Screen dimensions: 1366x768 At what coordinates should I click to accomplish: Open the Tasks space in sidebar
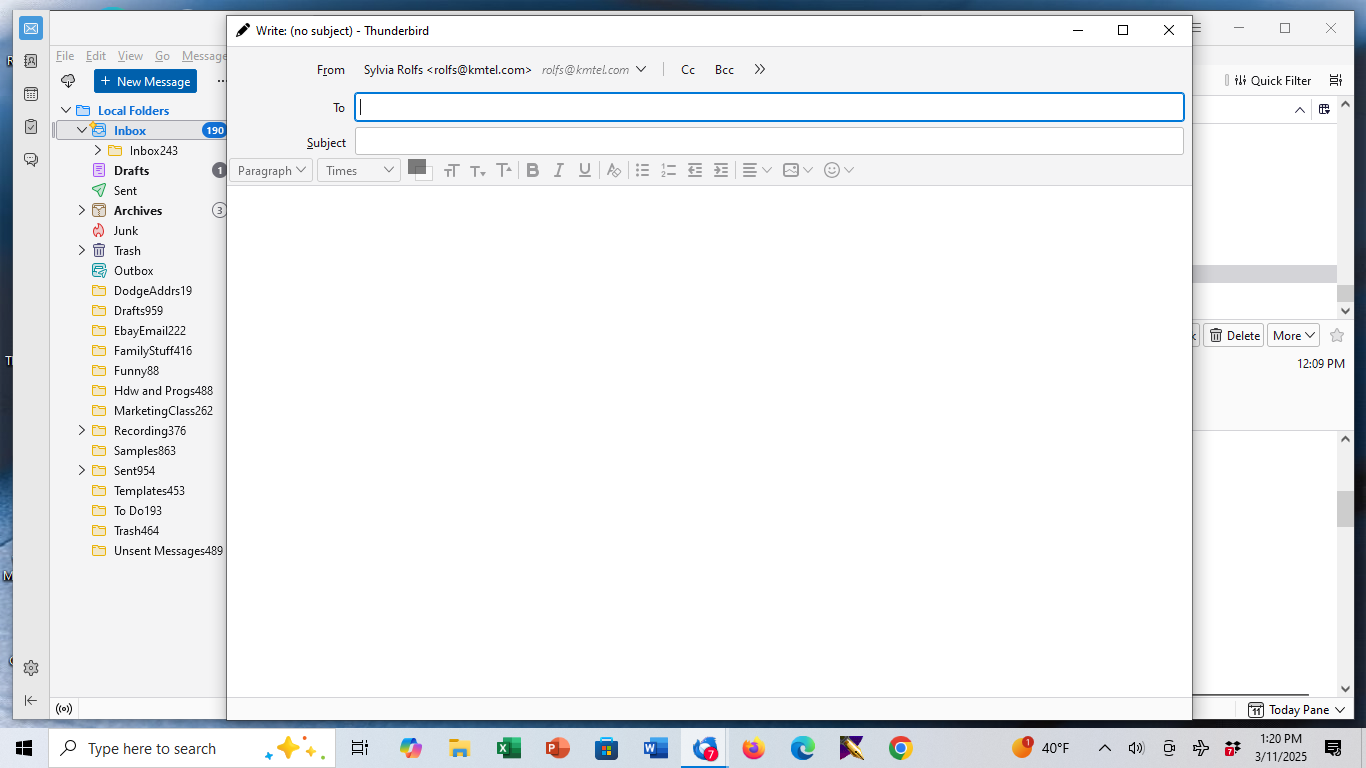pyautogui.click(x=31, y=127)
